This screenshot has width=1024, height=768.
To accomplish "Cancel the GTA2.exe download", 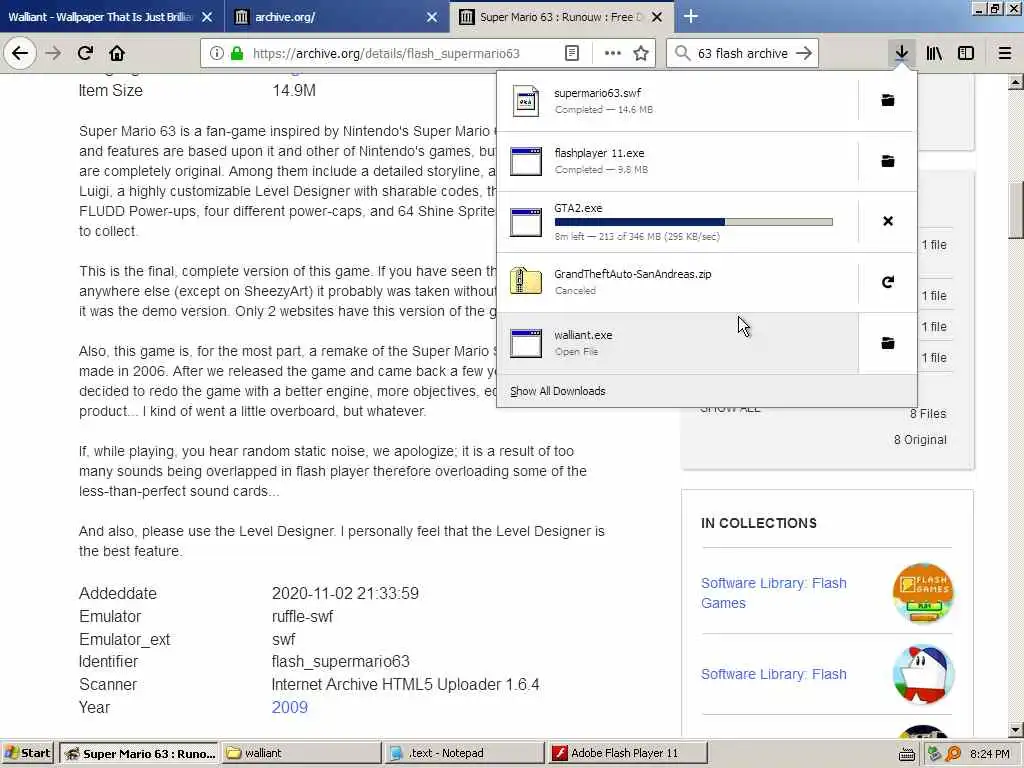I will click(x=888, y=221).
